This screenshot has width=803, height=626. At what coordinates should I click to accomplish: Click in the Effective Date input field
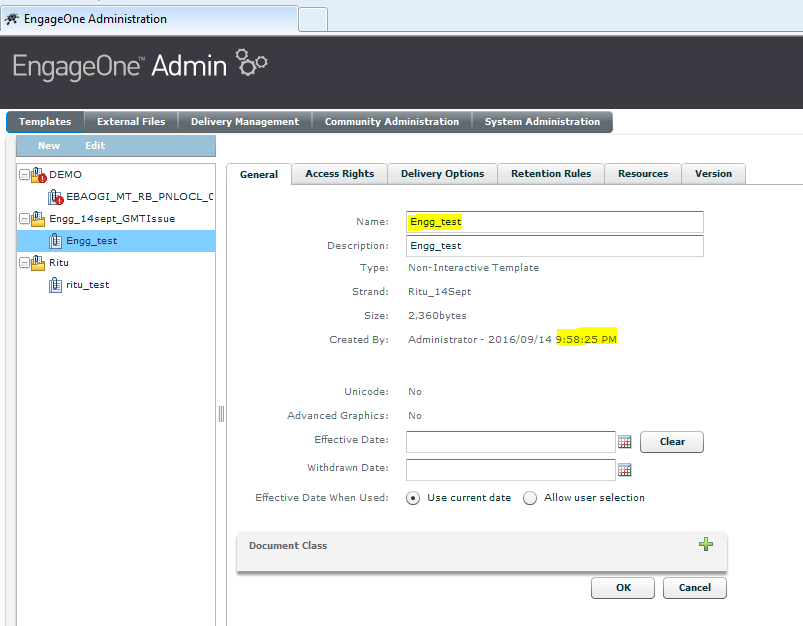click(511, 442)
